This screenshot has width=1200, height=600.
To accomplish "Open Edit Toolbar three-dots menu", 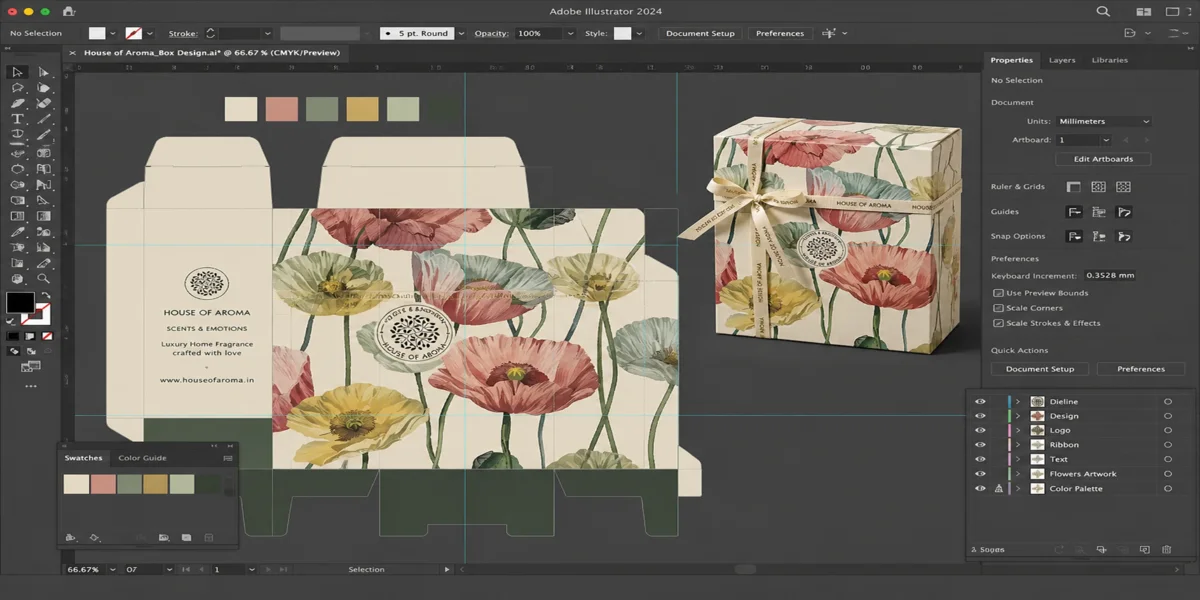I will pyautogui.click(x=31, y=386).
